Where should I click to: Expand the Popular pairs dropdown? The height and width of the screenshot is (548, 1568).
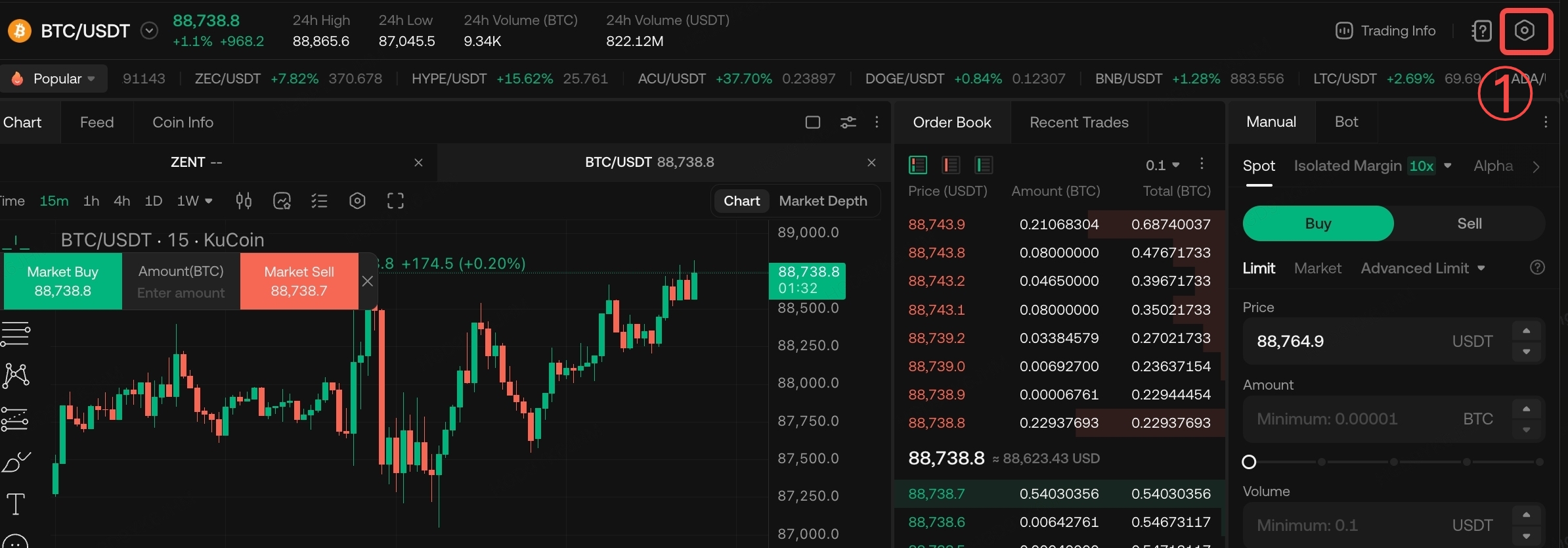pyautogui.click(x=56, y=79)
